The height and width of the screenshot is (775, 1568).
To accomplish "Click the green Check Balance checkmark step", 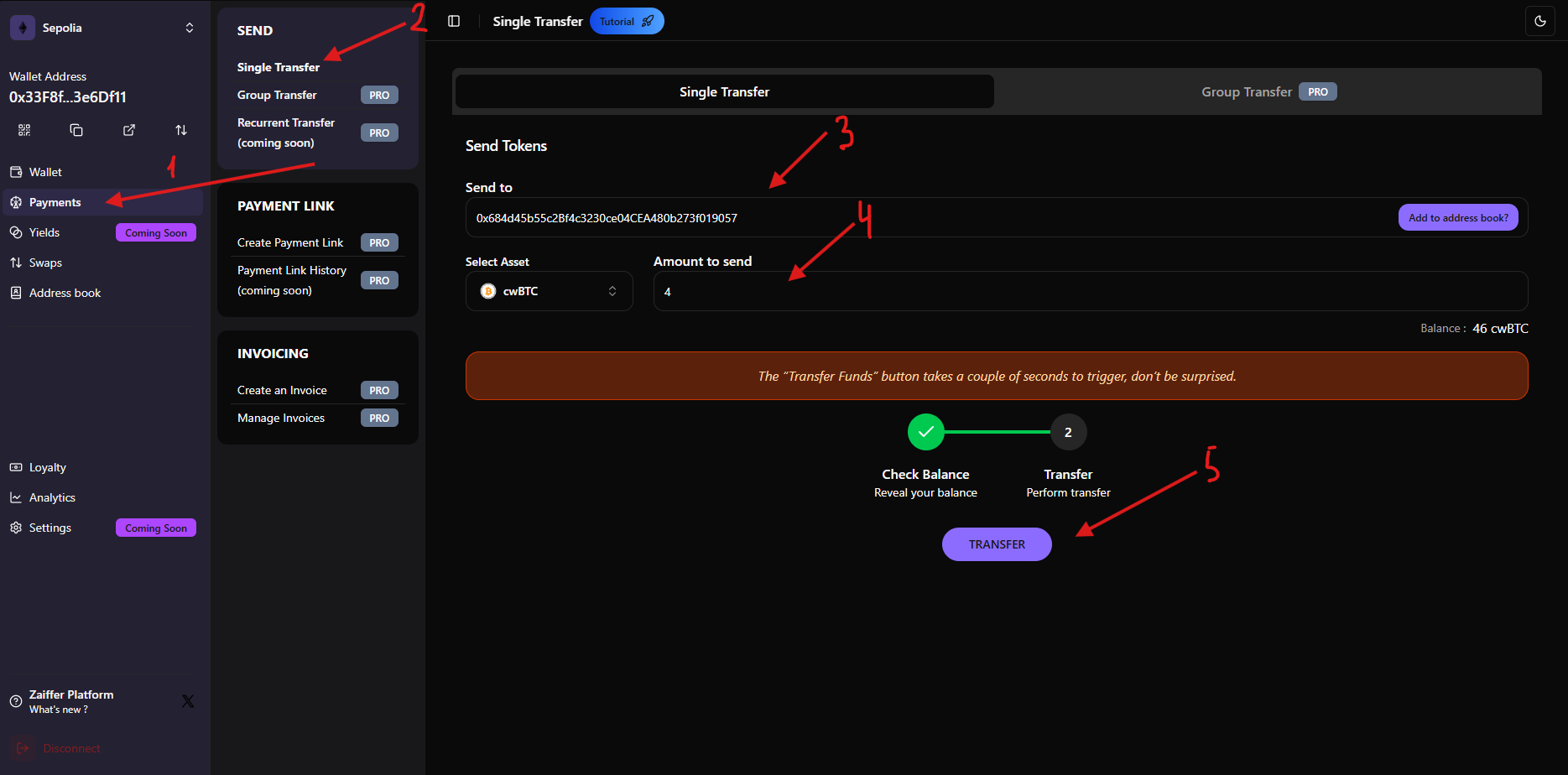I will point(925,432).
